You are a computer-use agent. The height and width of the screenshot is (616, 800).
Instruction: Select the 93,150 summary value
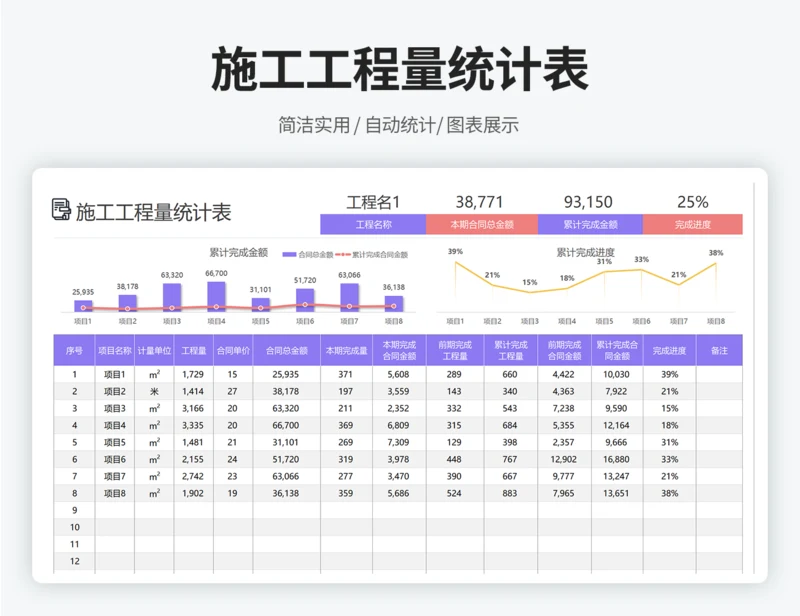[588, 203]
